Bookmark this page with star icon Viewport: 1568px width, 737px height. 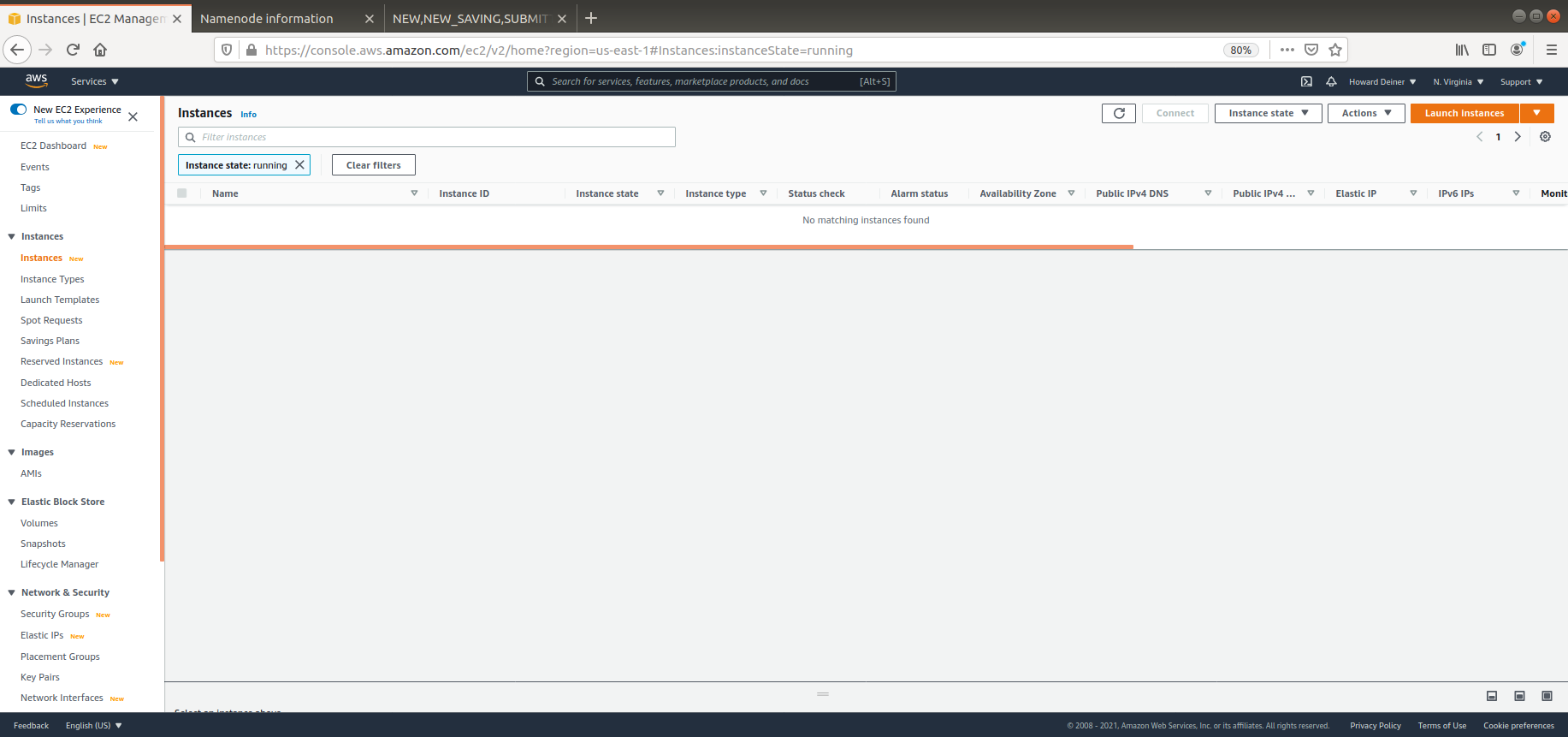[1335, 50]
